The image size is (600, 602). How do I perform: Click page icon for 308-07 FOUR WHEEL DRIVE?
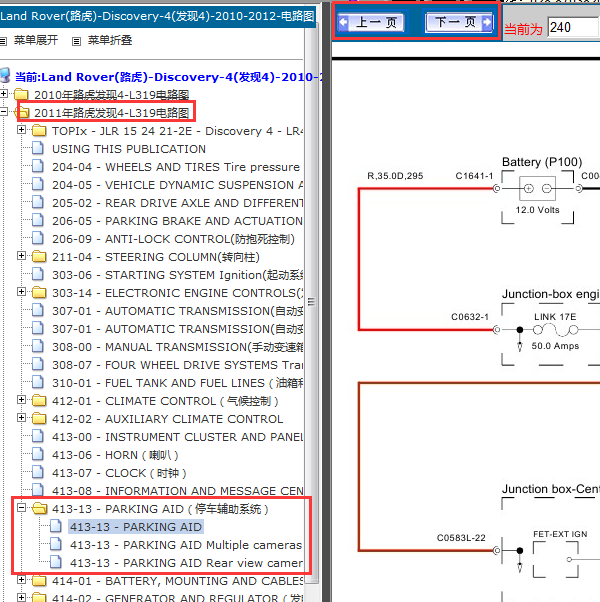[38, 364]
